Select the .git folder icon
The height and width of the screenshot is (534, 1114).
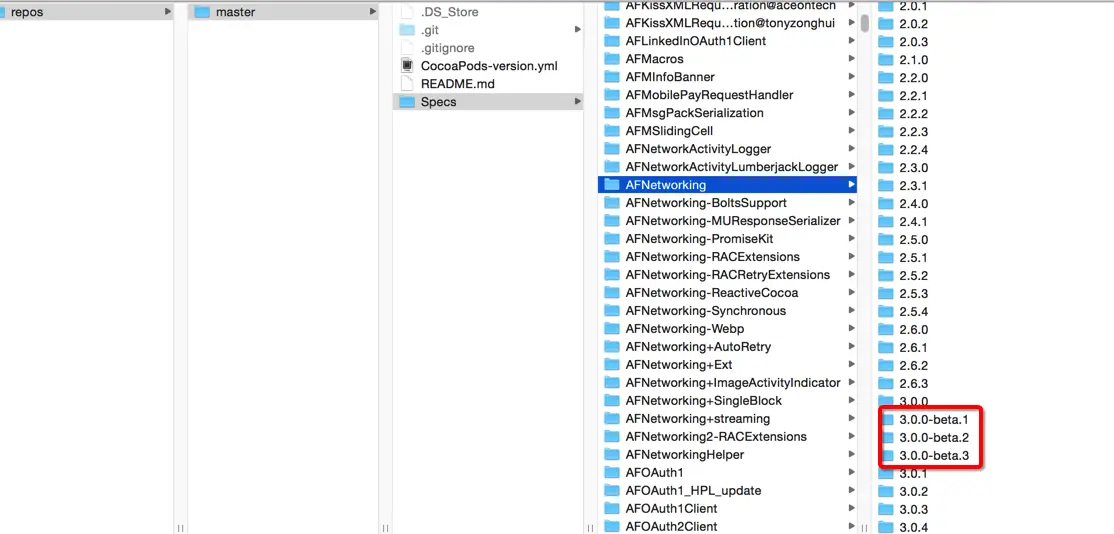406,30
